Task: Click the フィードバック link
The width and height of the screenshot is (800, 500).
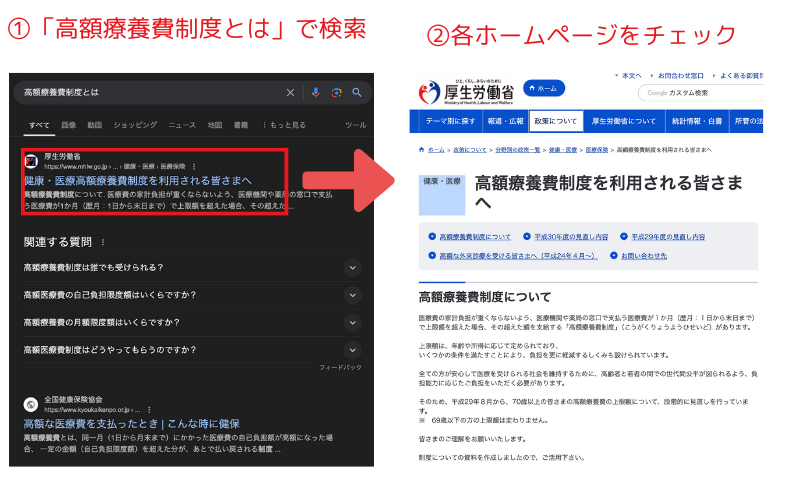Action: [x=340, y=367]
